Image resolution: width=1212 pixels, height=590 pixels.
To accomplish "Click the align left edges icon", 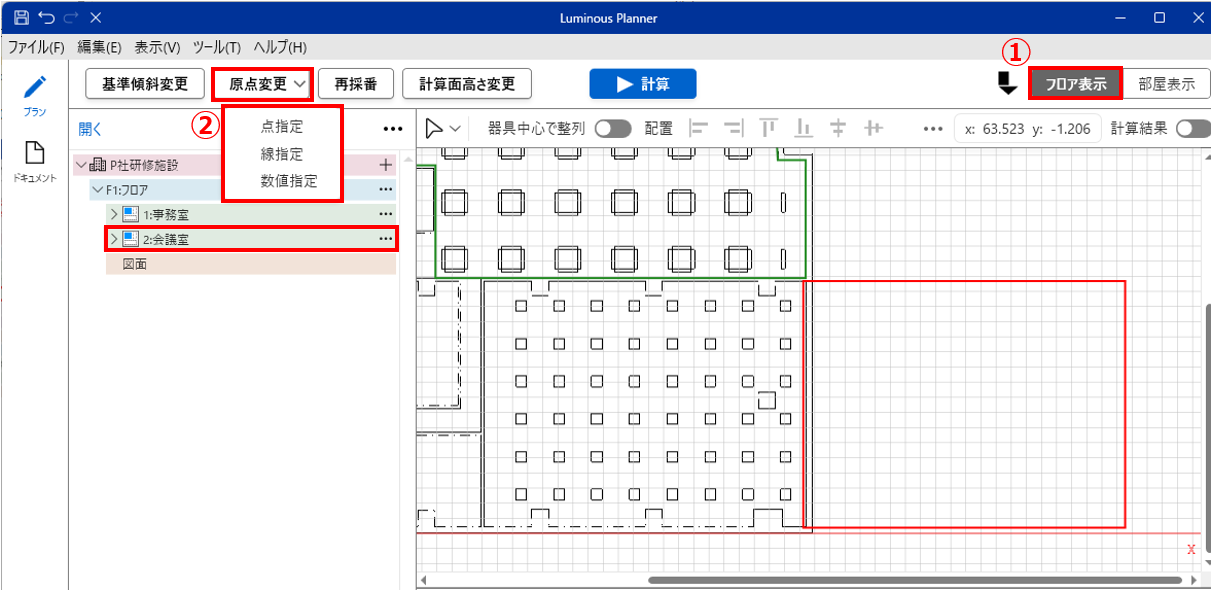I will point(700,128).
